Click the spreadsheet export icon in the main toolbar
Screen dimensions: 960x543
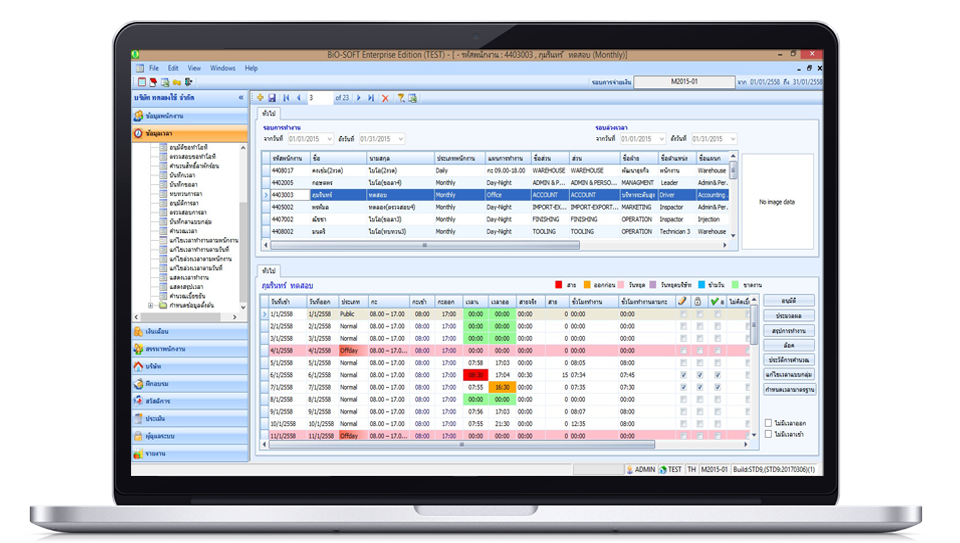(165, 82)
